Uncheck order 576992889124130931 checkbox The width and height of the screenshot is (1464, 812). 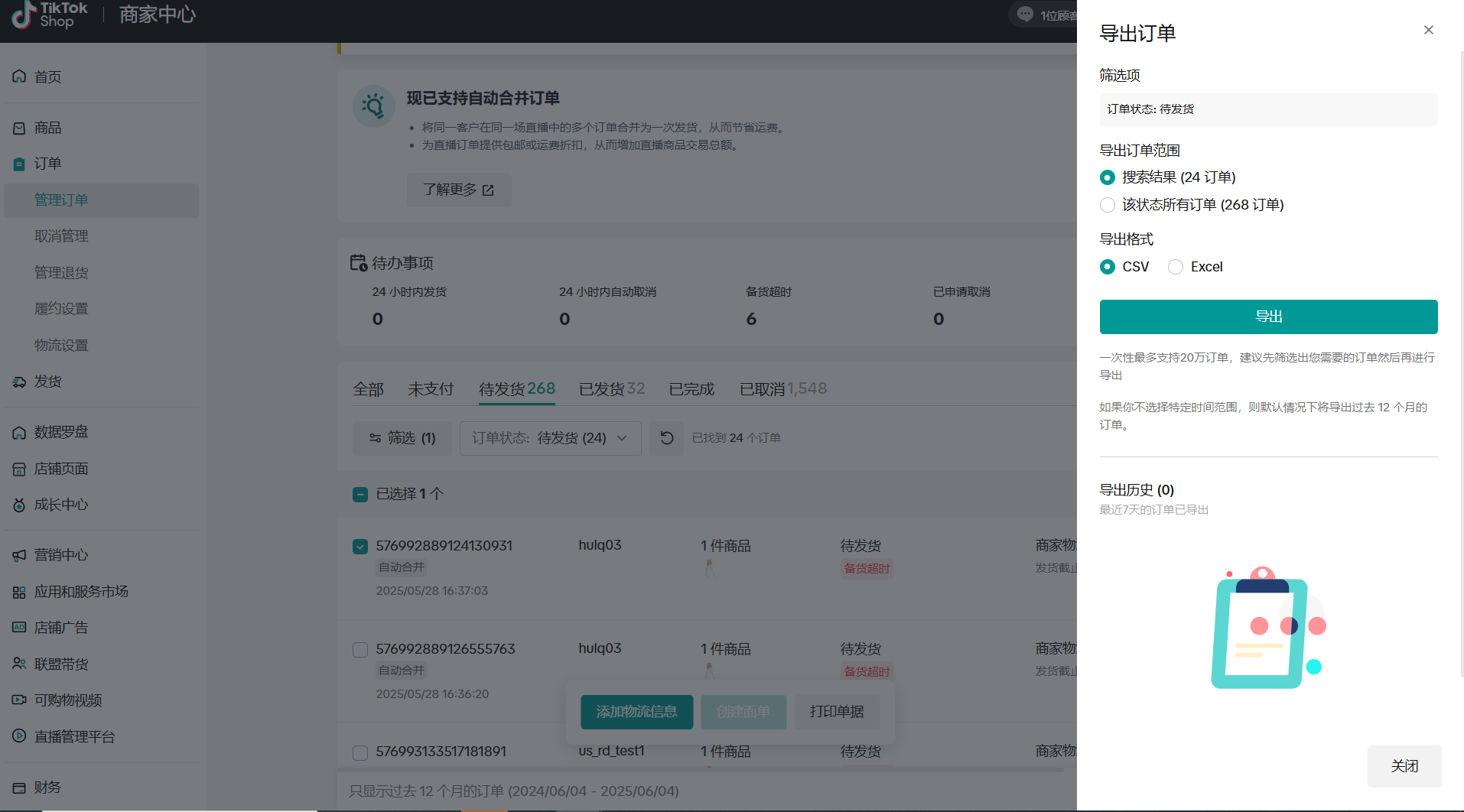coord(360,547)
